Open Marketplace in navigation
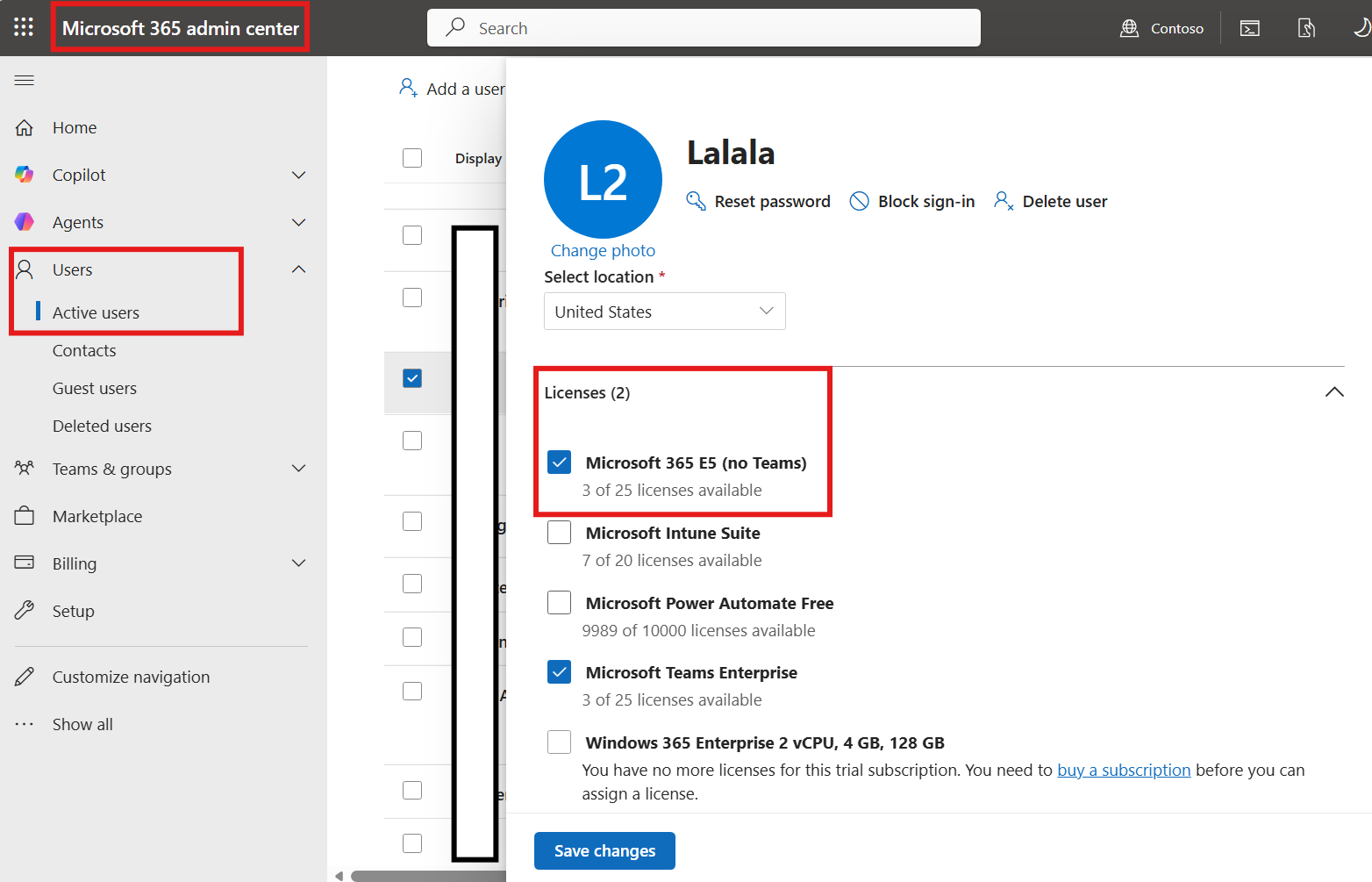Screen dimensions: 1372x882 click(x=97, y=516)
